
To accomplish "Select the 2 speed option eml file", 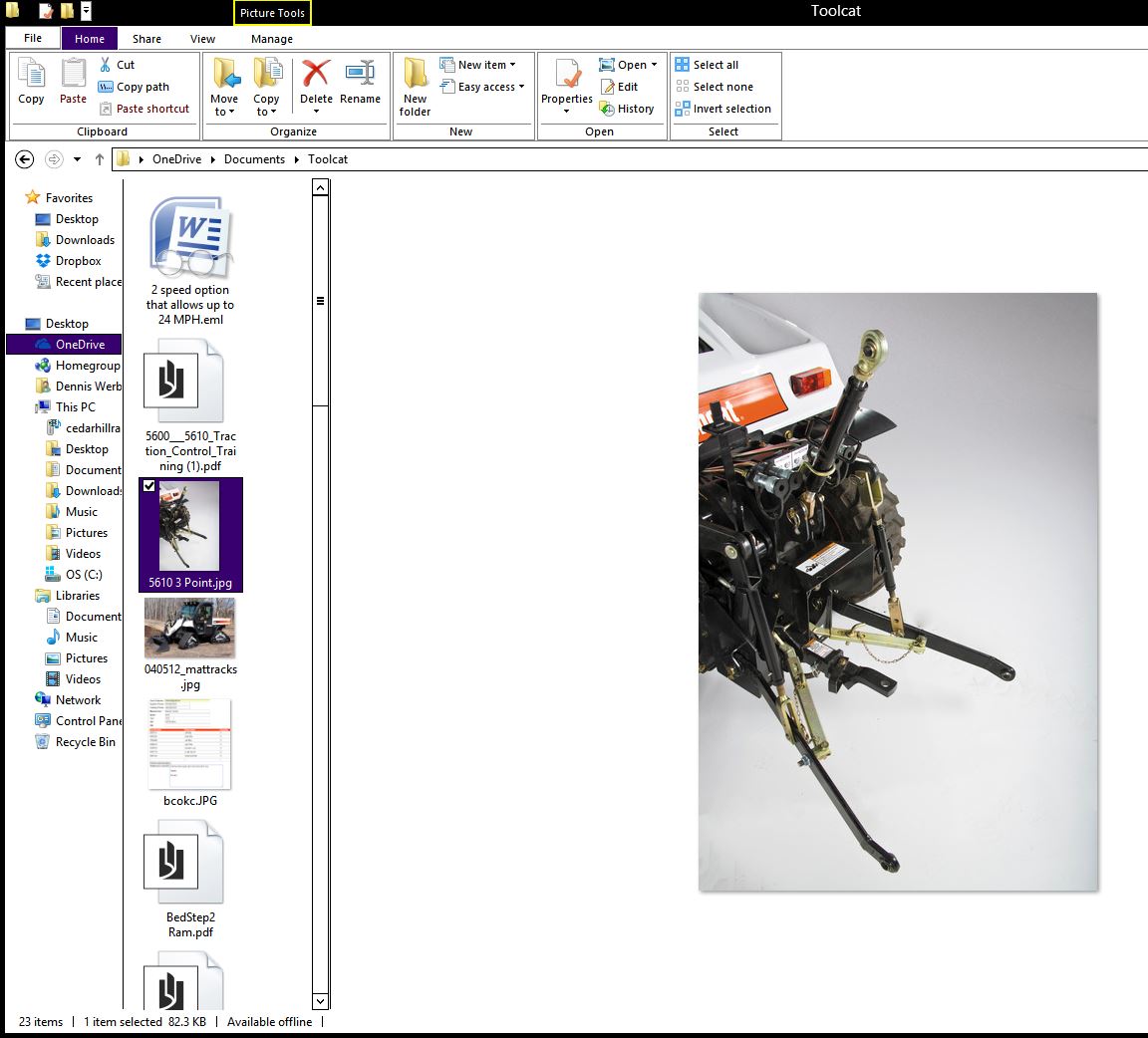I will click(190, 261).
